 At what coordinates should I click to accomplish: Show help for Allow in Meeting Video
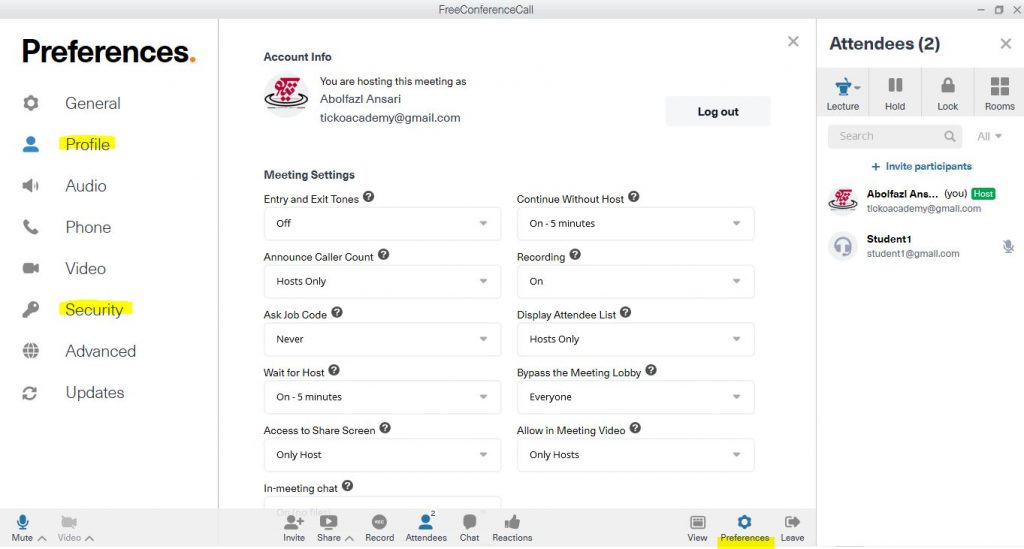tap(635, 428)
